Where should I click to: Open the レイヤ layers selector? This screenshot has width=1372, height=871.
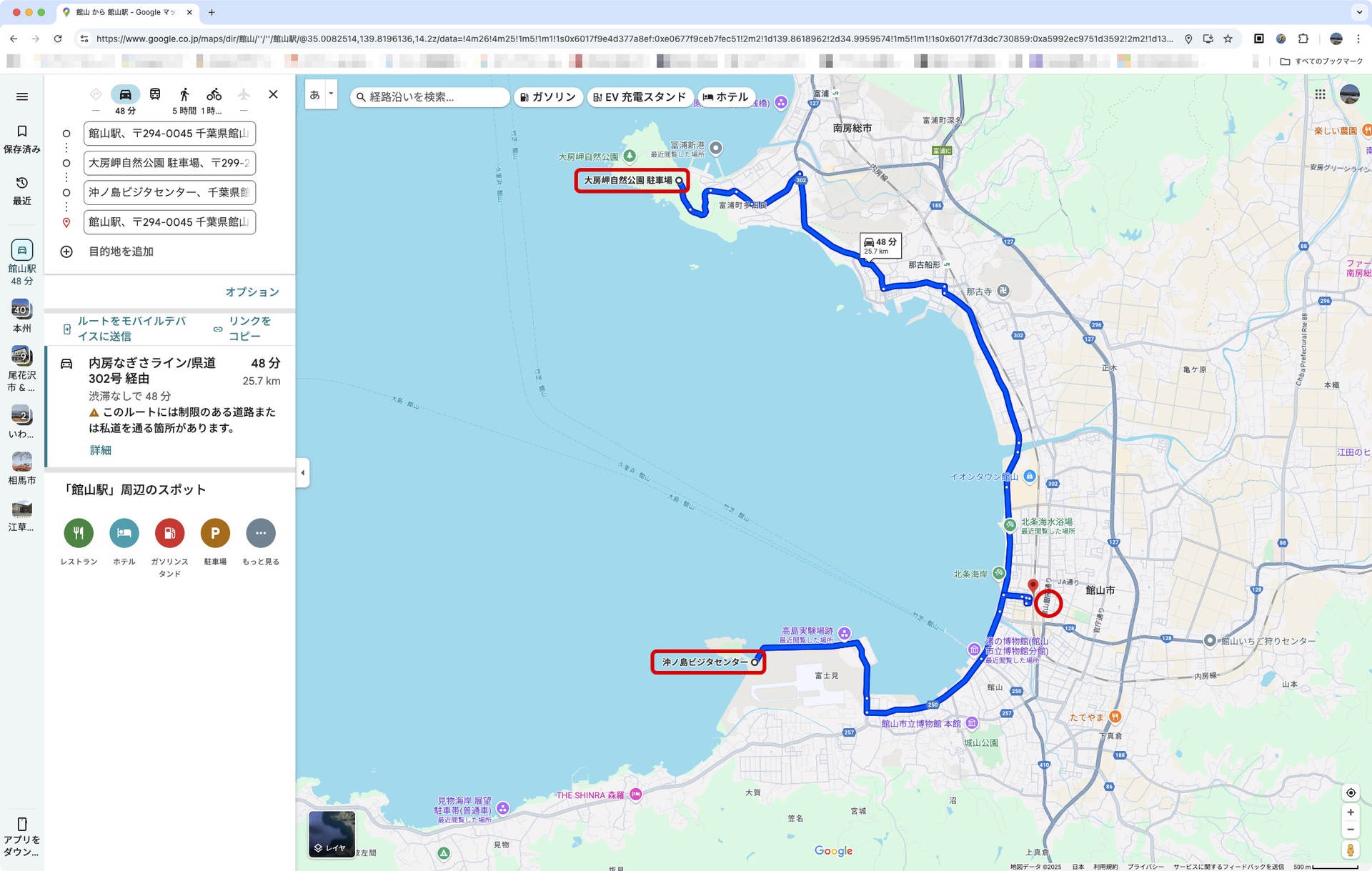[x=332, y=833]
